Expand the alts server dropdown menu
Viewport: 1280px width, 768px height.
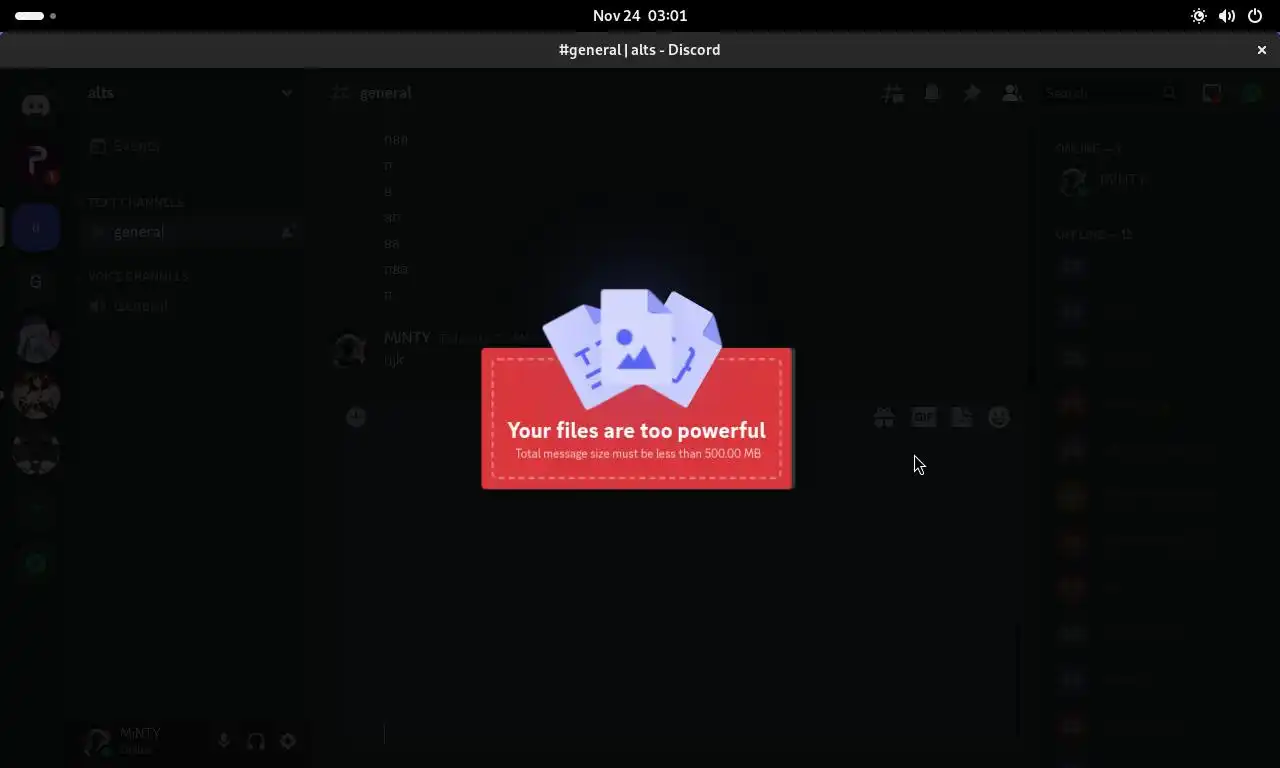(287, 93)
